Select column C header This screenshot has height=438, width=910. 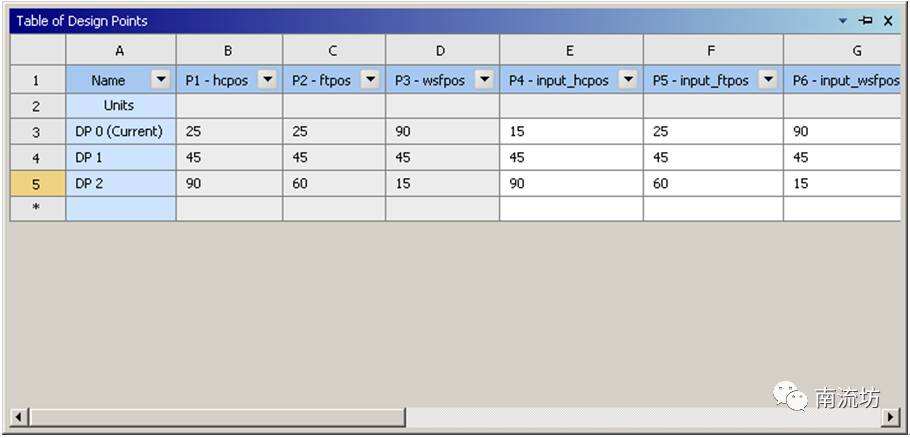[334, 50]
